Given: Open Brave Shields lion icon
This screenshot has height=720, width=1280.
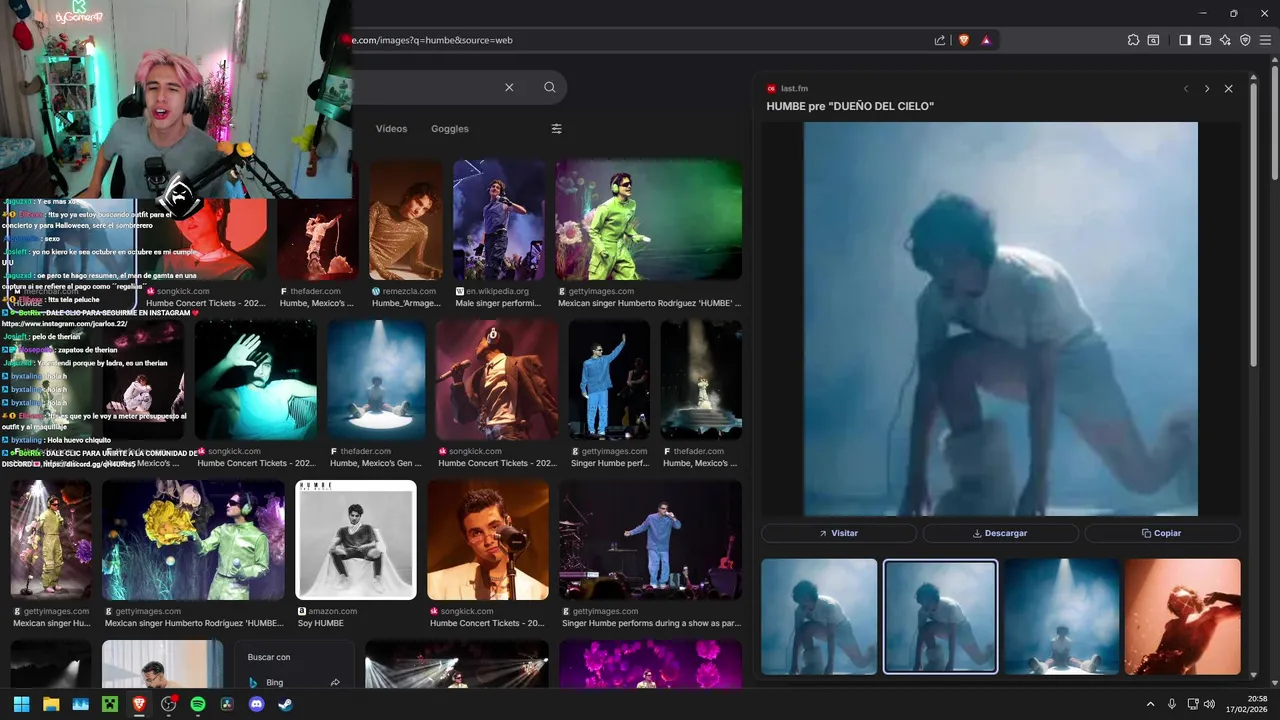Looking at the screenshot, I should (964, 40).
